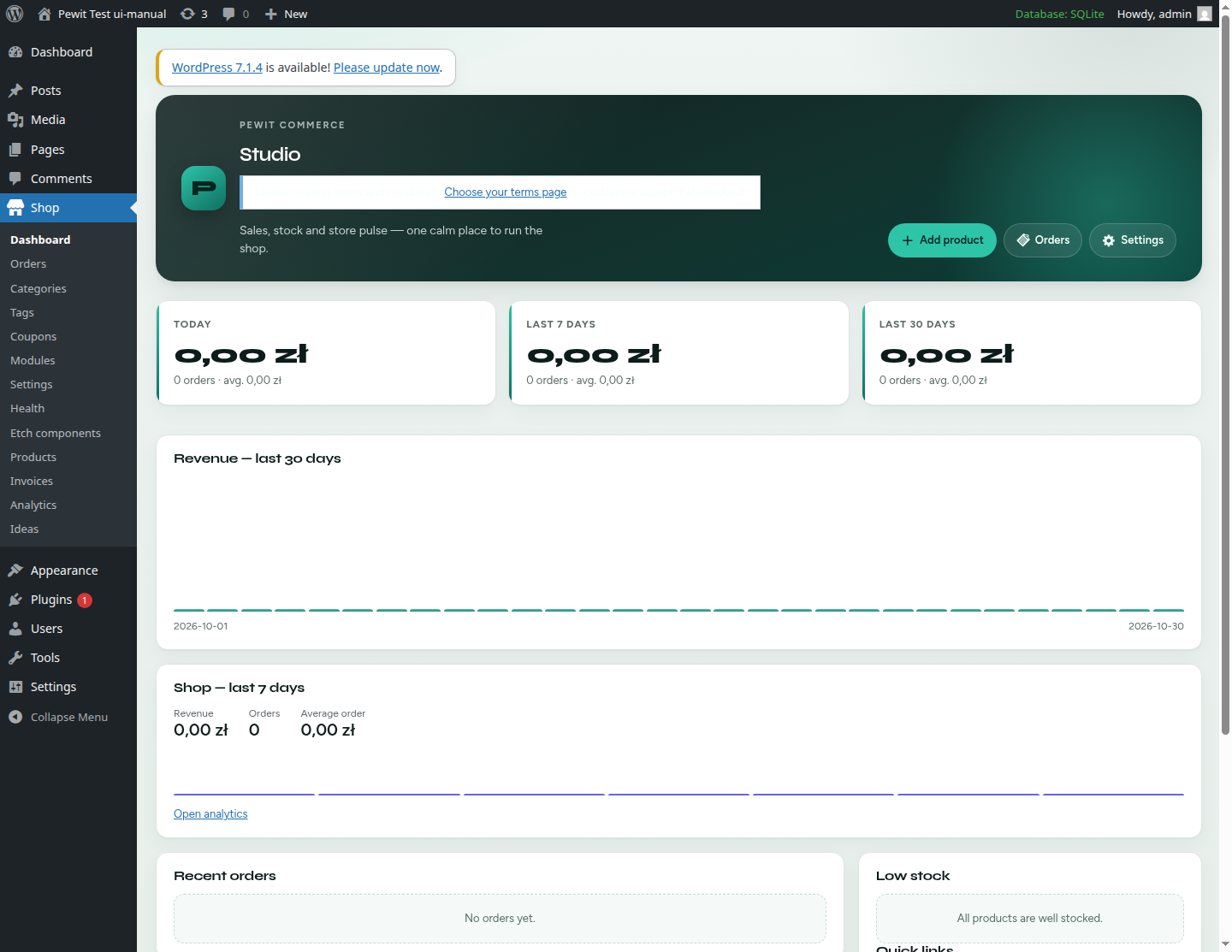Click the Comments icon in the sidebar
This screenshot has height=952, width=1232.
pos(15,179)
